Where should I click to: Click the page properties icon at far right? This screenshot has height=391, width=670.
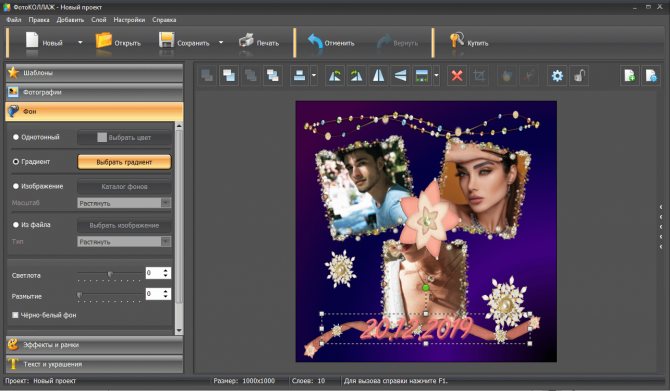[651, 76]
